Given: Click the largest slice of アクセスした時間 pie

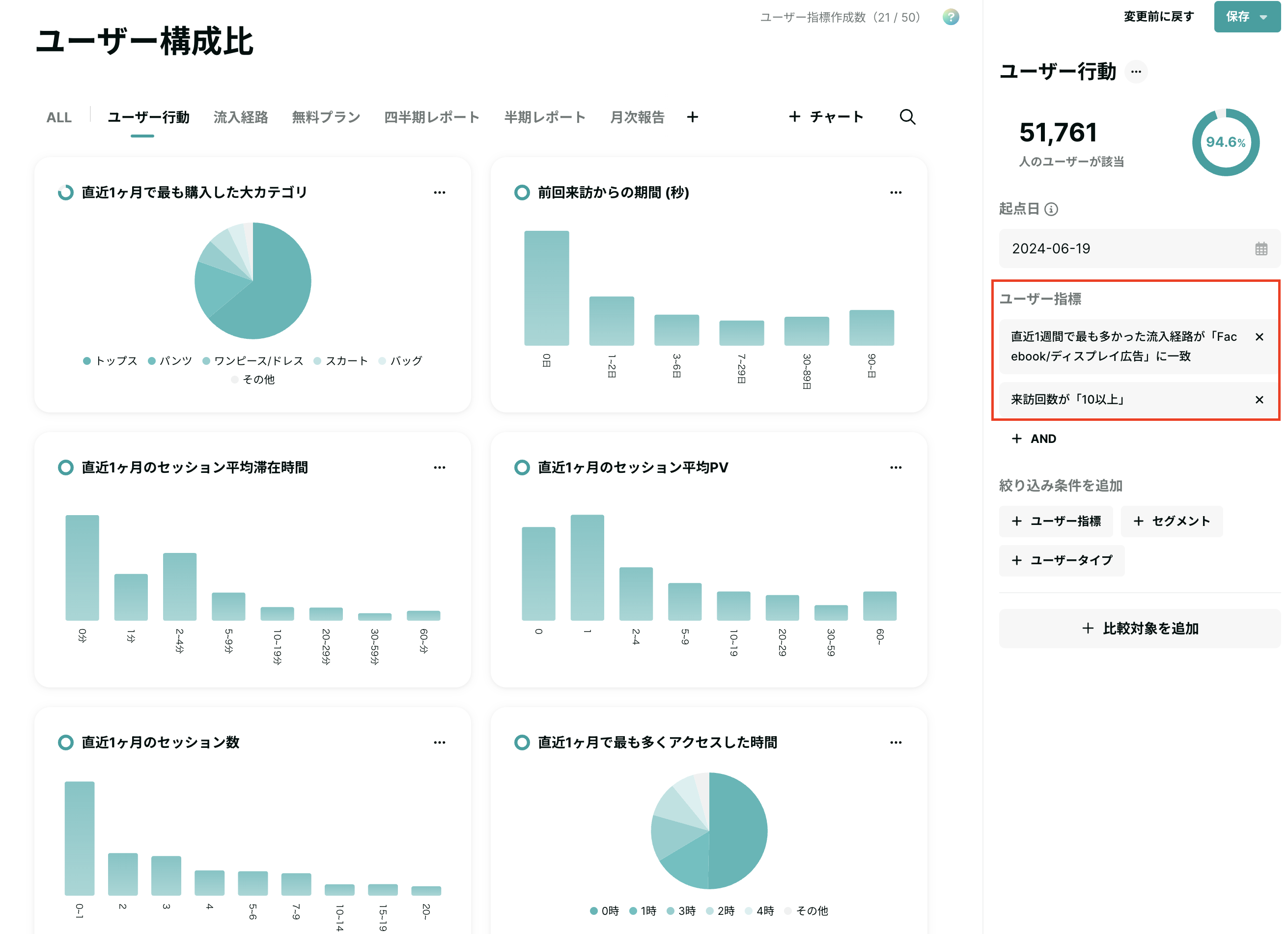Looking at the screenshot, I should pos(738,831).
